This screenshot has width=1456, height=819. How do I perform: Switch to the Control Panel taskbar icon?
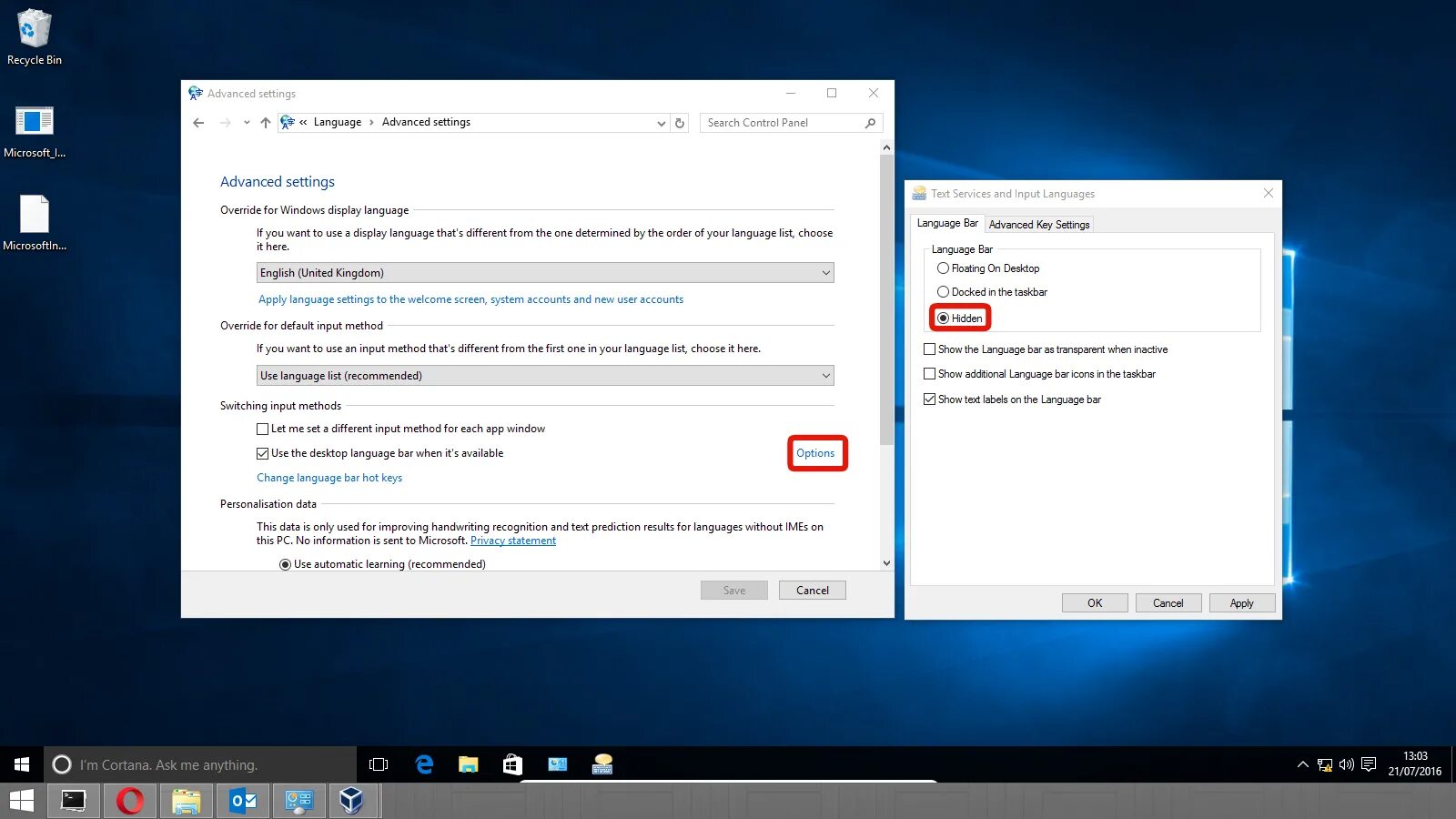(558, 764)
